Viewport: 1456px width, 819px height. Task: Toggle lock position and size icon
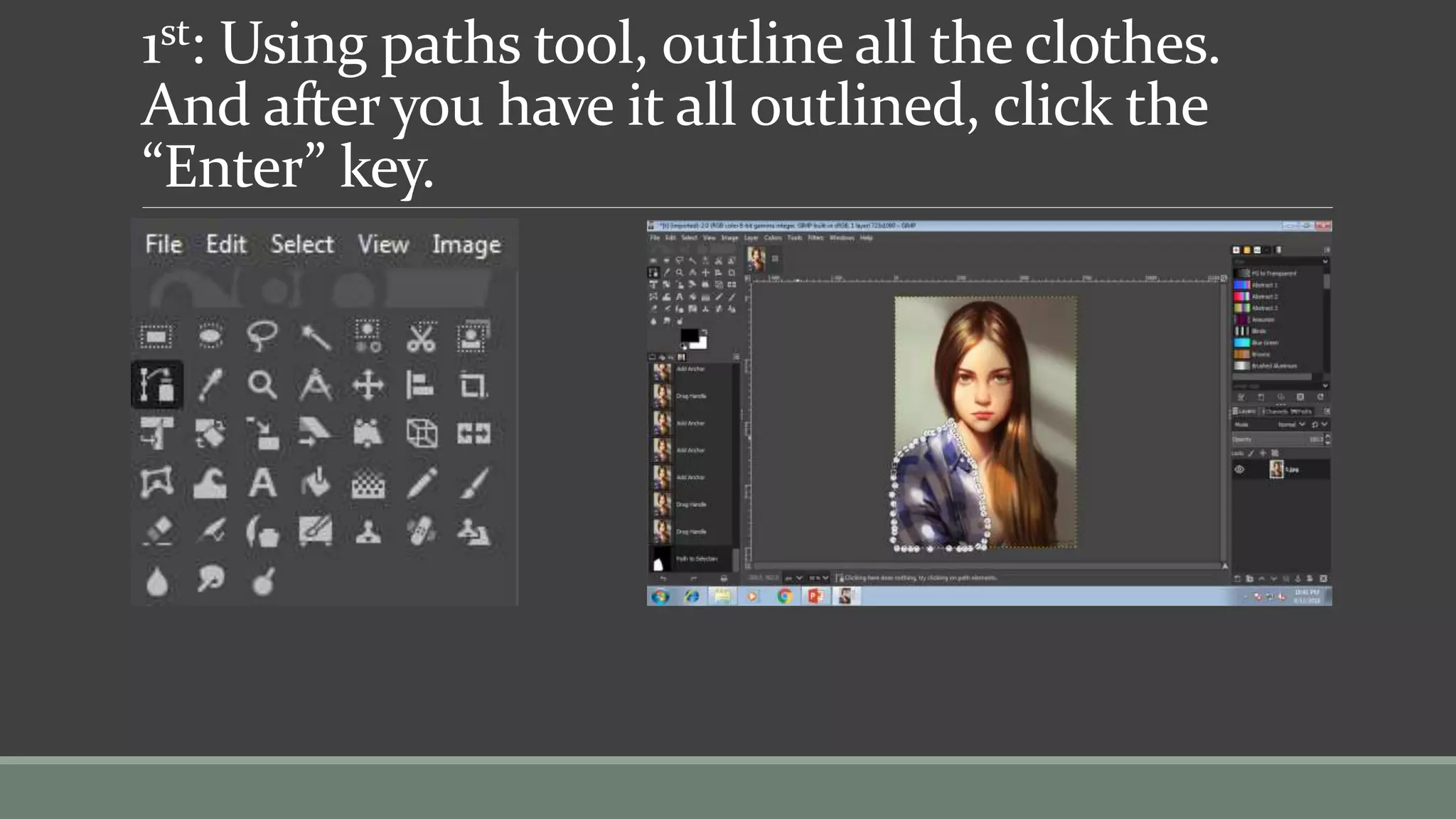coord(1263,453)
